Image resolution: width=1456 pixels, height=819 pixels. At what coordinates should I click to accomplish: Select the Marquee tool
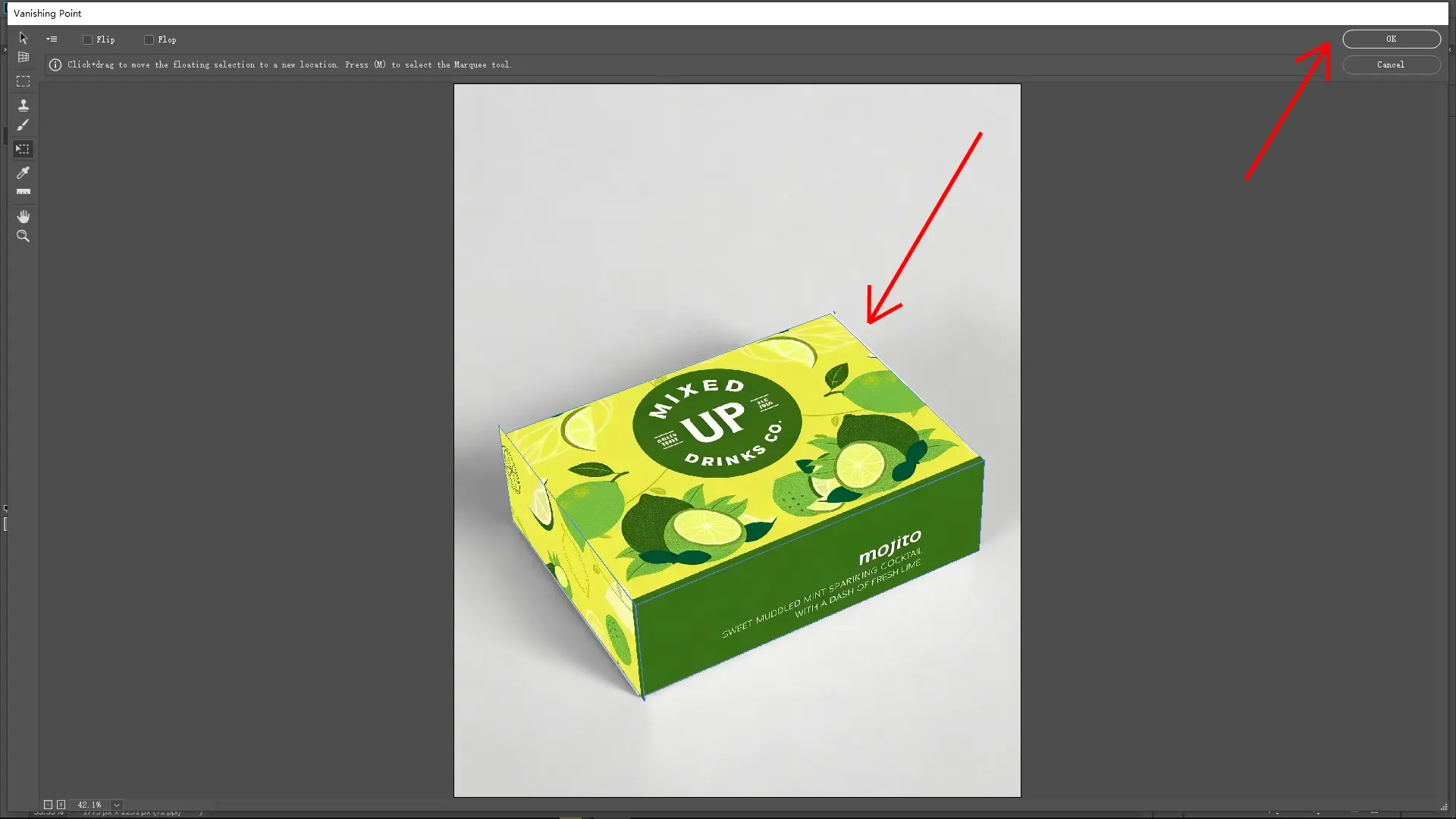coord(23,82)
